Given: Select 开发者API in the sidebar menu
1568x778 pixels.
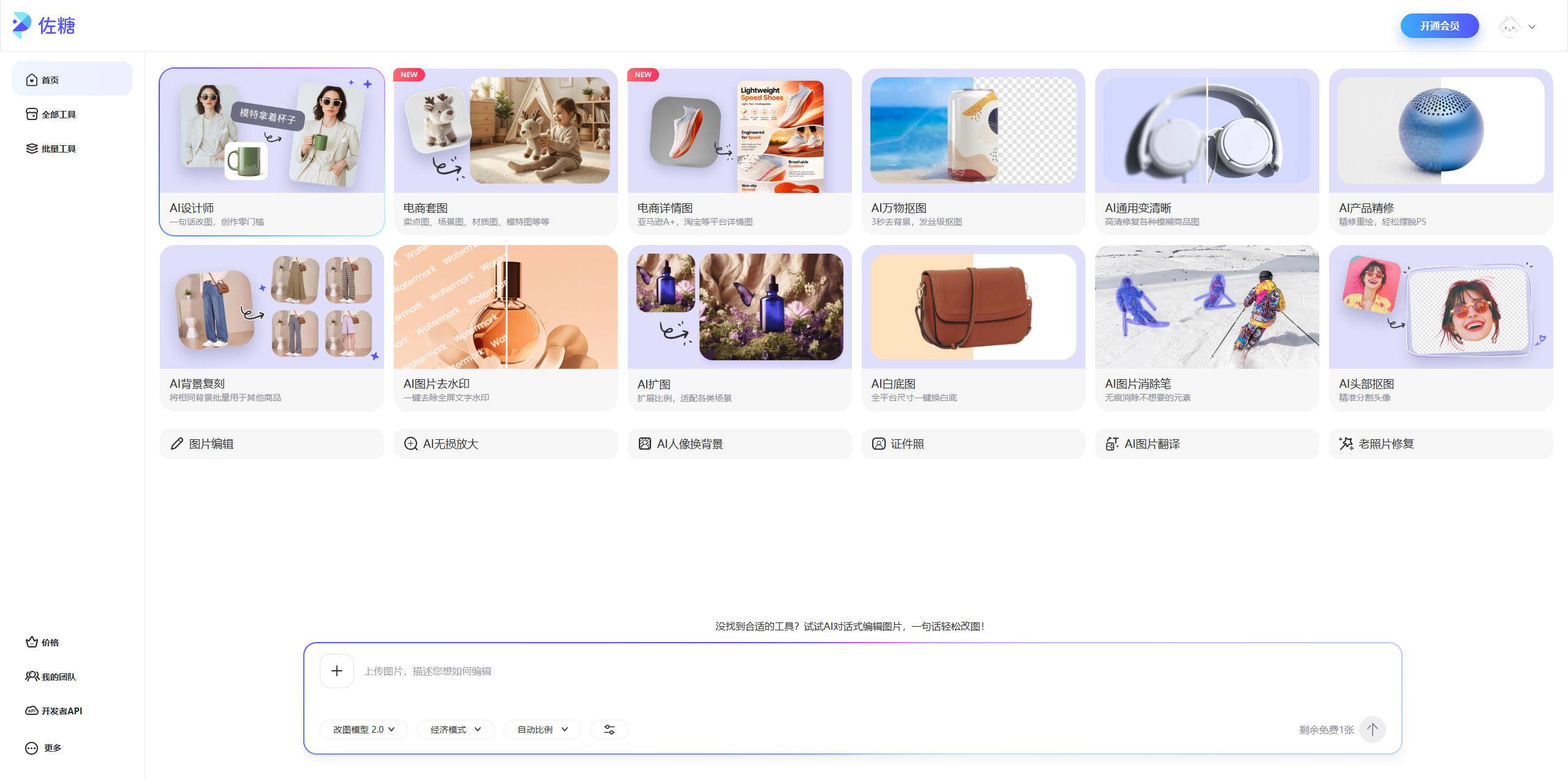Looking at the screenshot, I should (72, 711).
